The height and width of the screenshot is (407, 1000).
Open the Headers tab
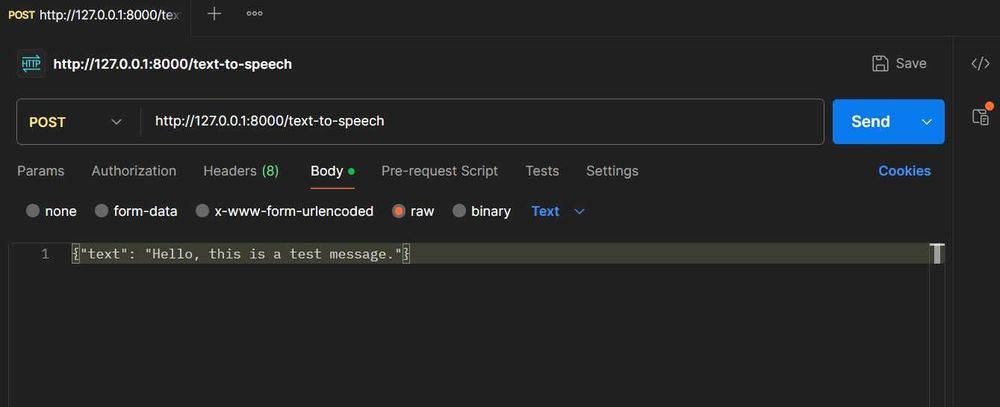pos(241,171)
